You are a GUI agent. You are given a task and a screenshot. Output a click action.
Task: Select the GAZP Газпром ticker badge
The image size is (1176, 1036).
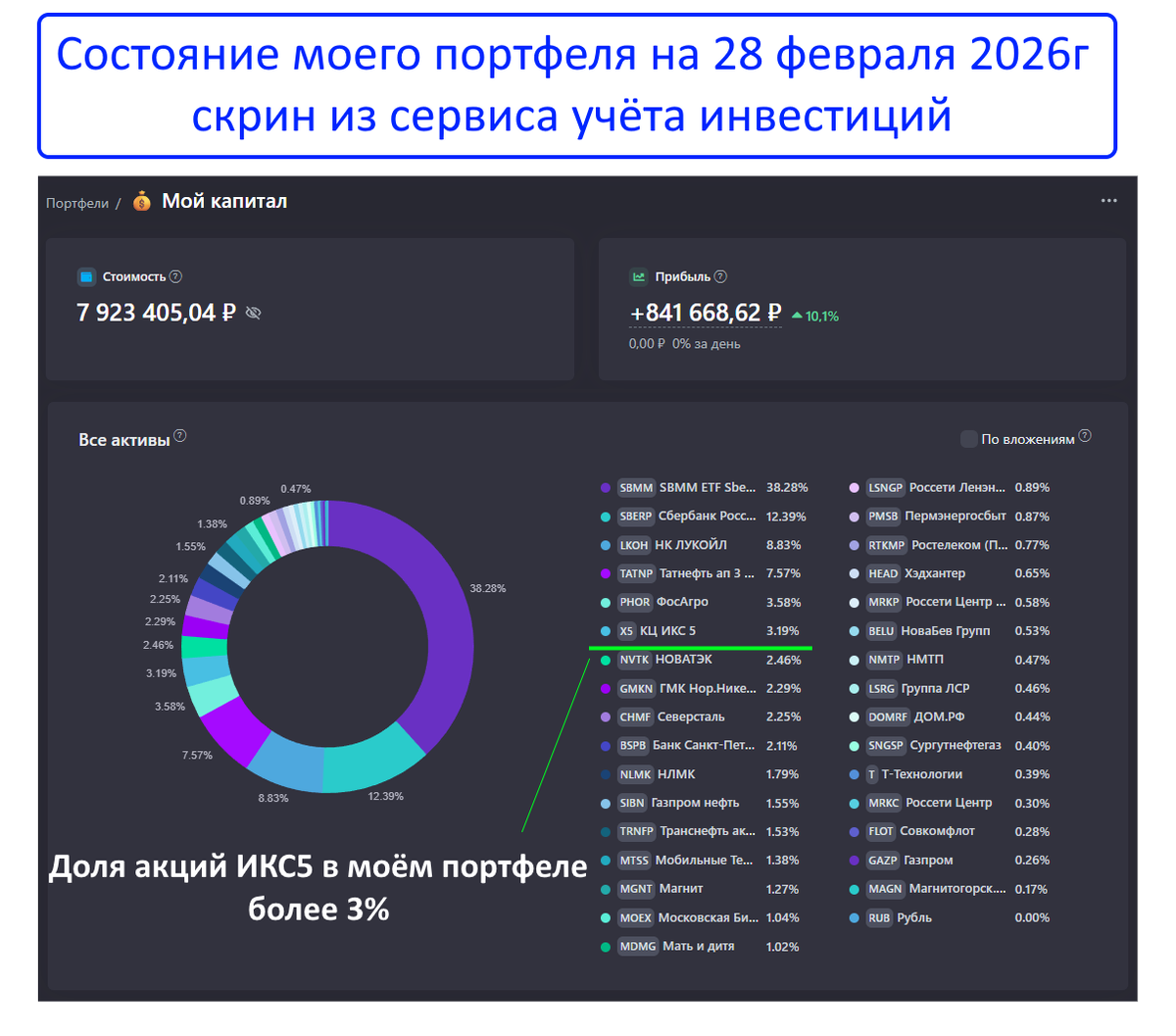tap(881, 860)
